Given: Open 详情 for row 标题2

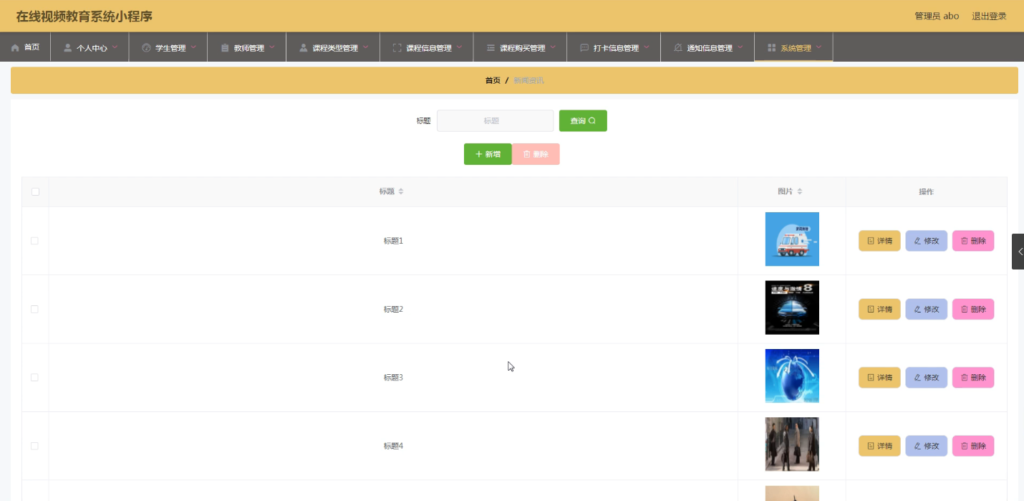Looking at the screenshot, I should (879, 309).
